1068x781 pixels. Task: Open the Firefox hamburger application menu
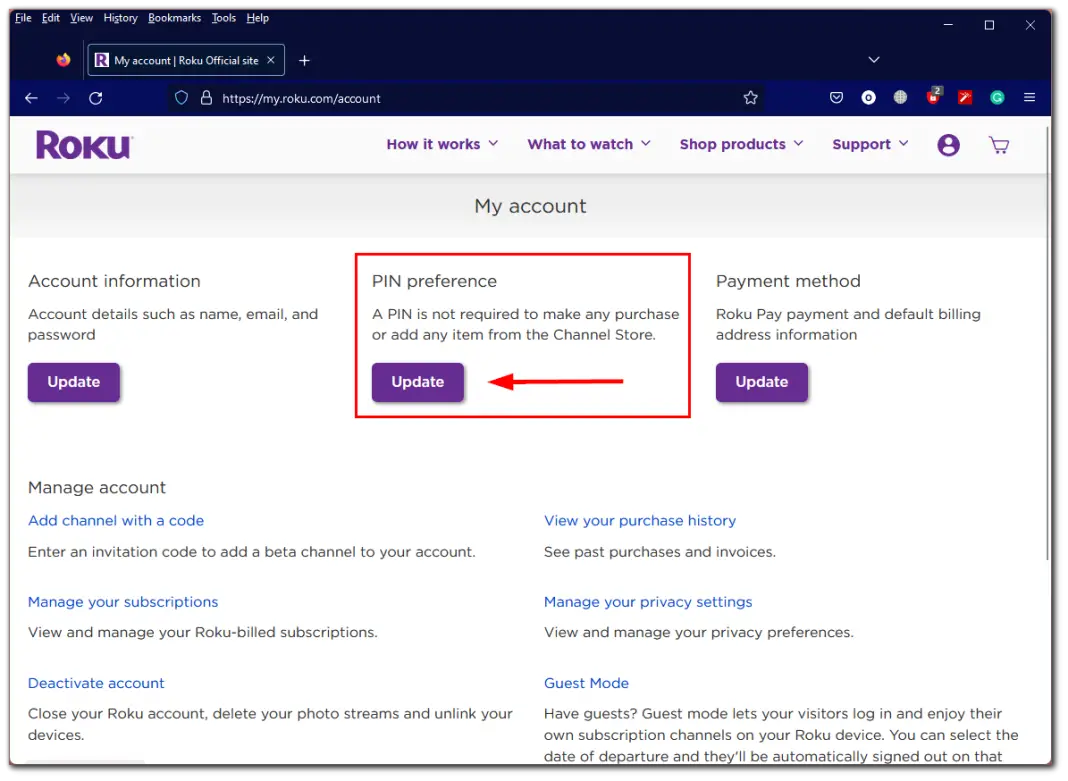1029,98
